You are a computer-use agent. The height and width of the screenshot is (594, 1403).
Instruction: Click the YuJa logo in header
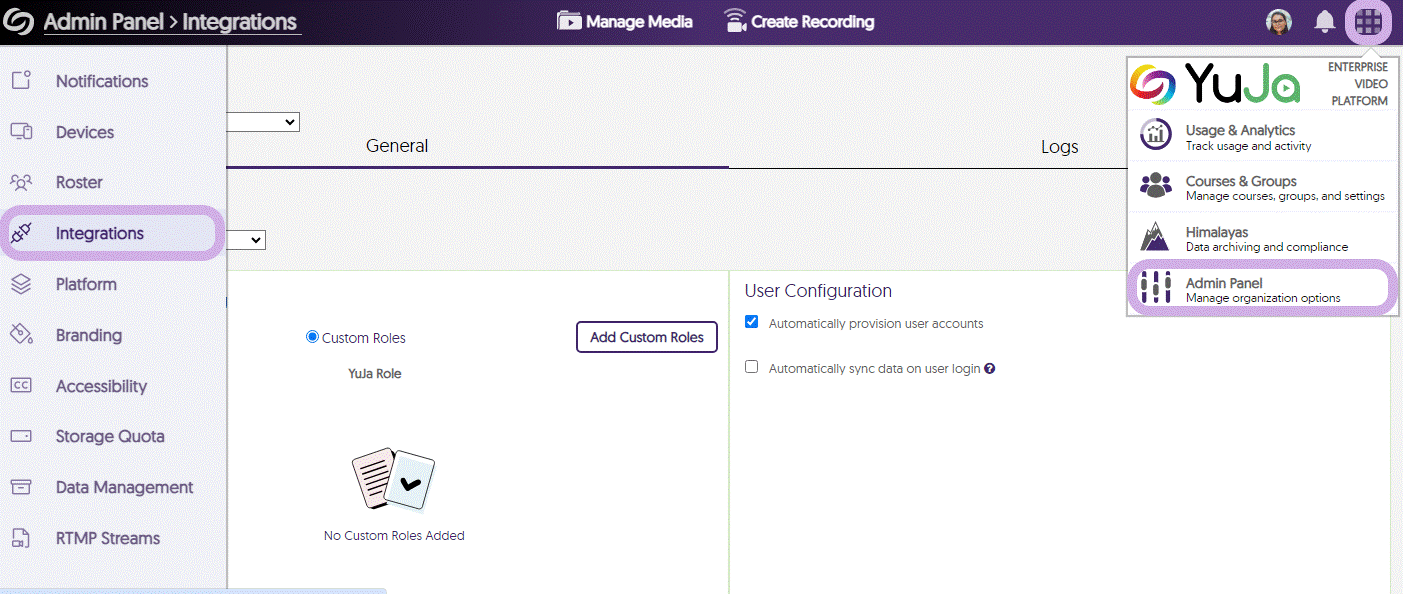[x=20, y=21]
